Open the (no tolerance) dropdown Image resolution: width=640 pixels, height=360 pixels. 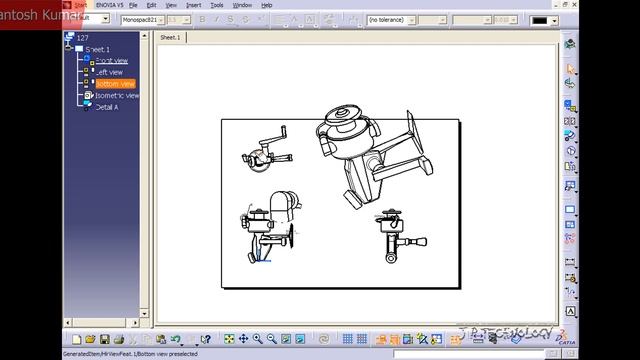411,20
